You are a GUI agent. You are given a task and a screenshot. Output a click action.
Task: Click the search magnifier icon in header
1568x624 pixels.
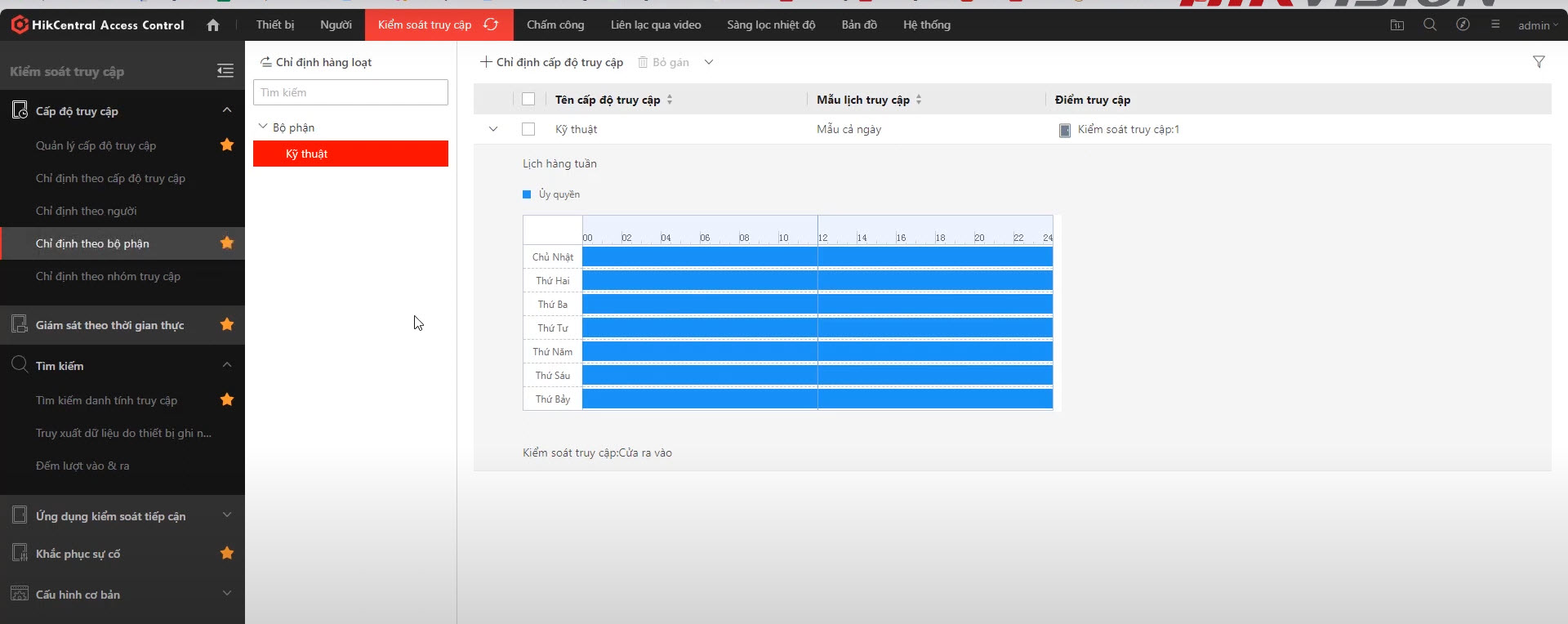point(1430,25)
